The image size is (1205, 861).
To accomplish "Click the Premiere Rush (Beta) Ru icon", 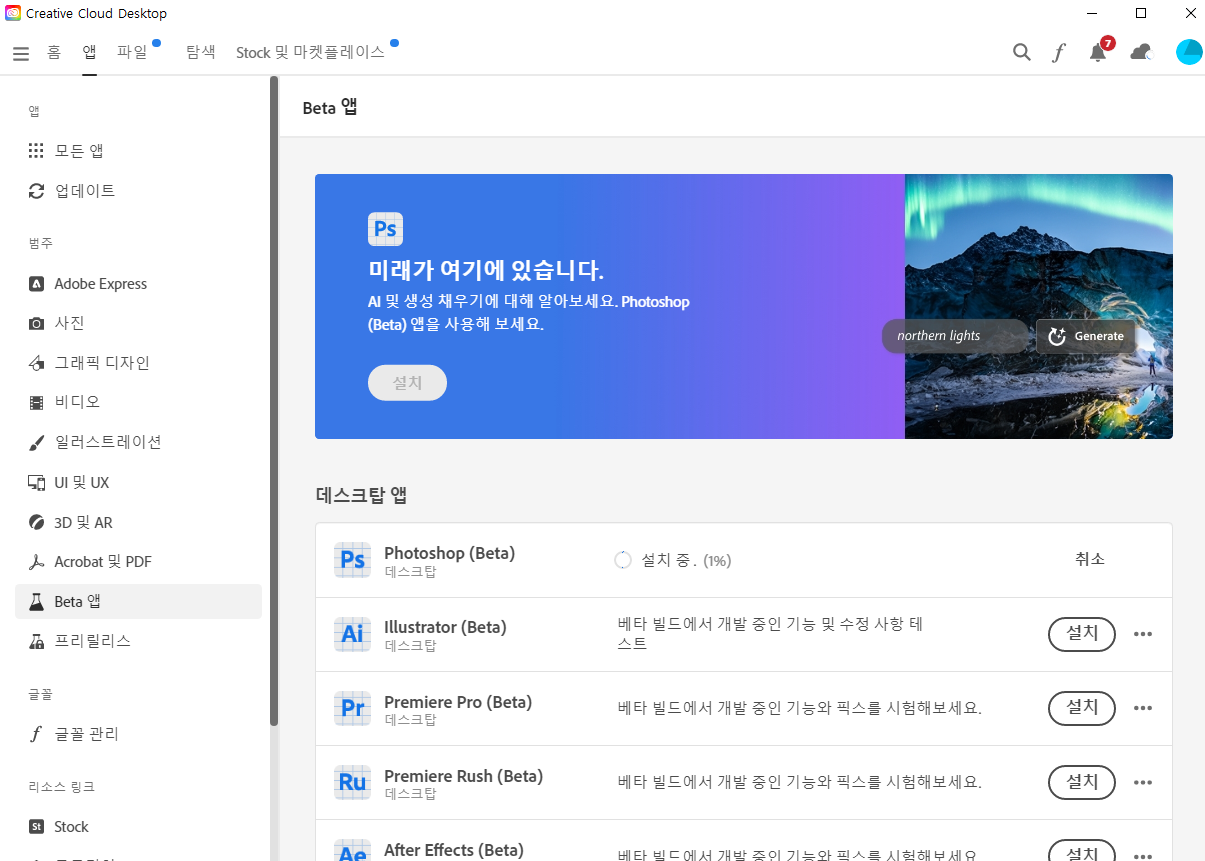I will (352, 782).
